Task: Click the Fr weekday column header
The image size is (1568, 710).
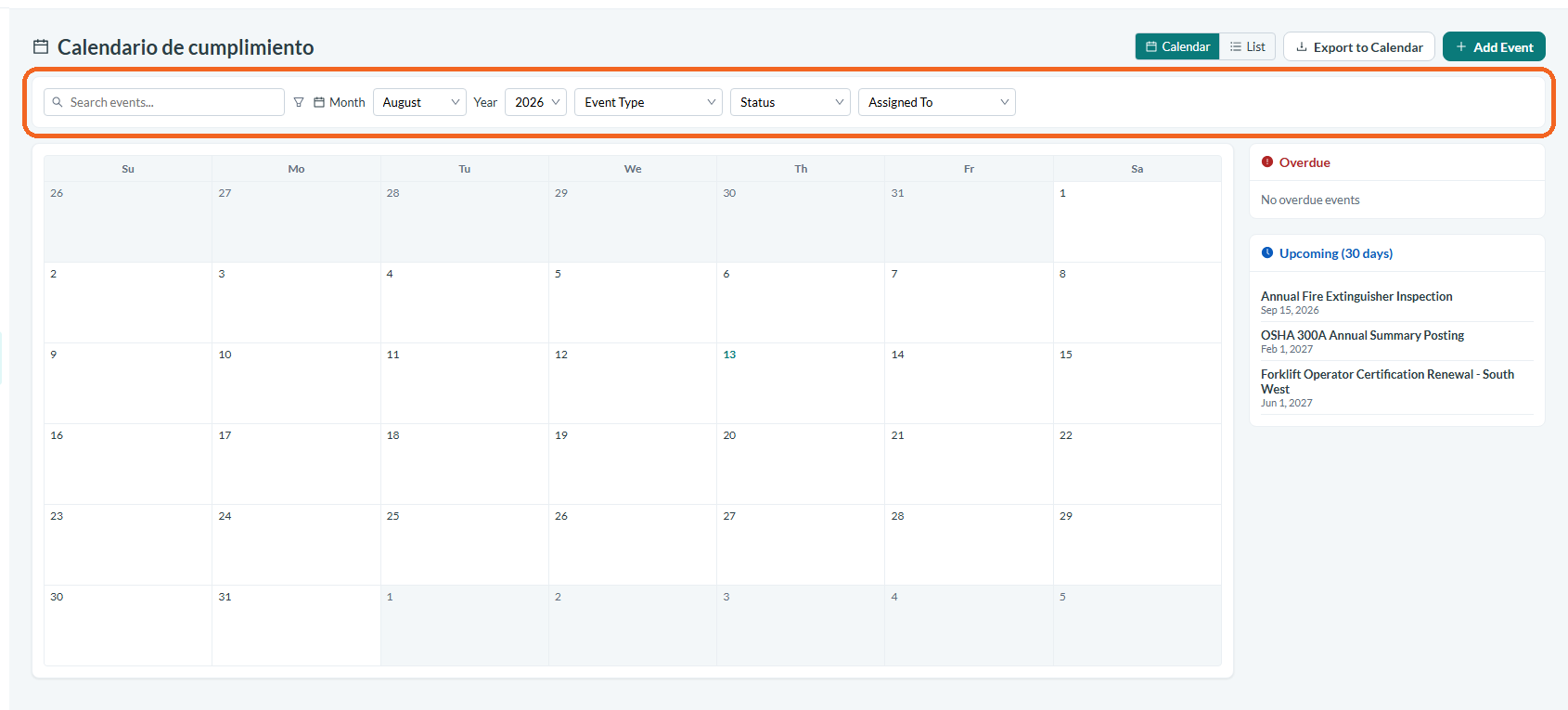Action: coord(969,169)
